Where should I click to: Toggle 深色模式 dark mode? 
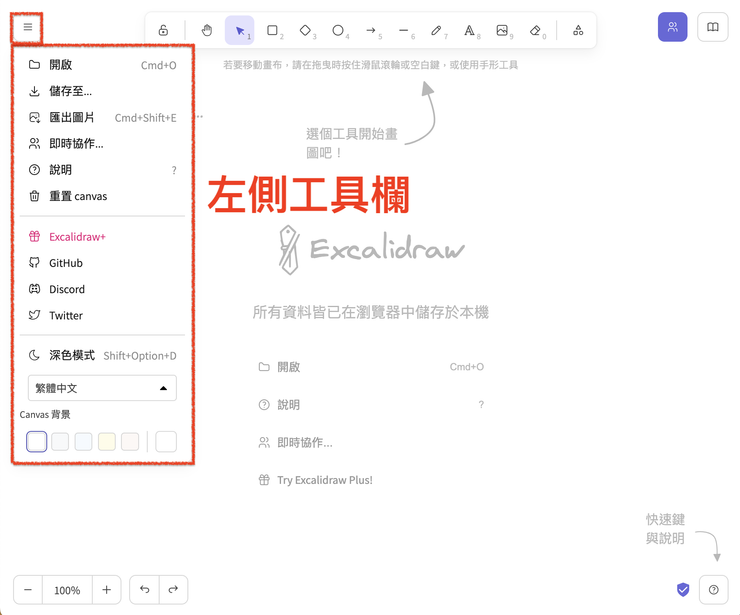[102, 355]
